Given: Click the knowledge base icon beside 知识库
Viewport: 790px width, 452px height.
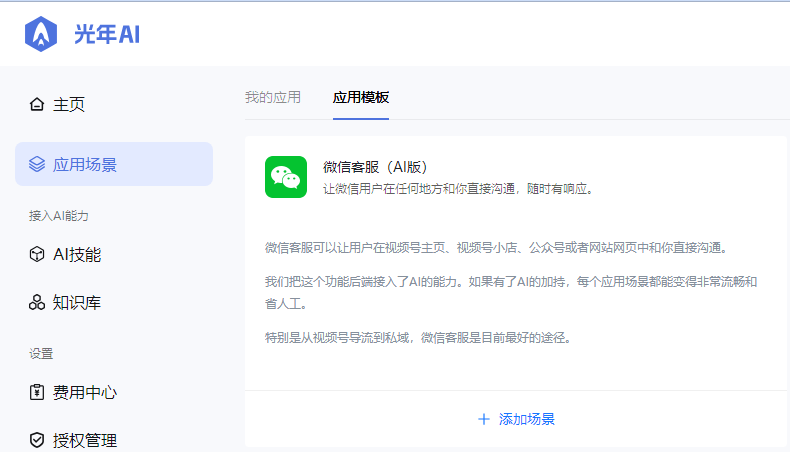Looking at the screenshot, I should click(37, 302).
